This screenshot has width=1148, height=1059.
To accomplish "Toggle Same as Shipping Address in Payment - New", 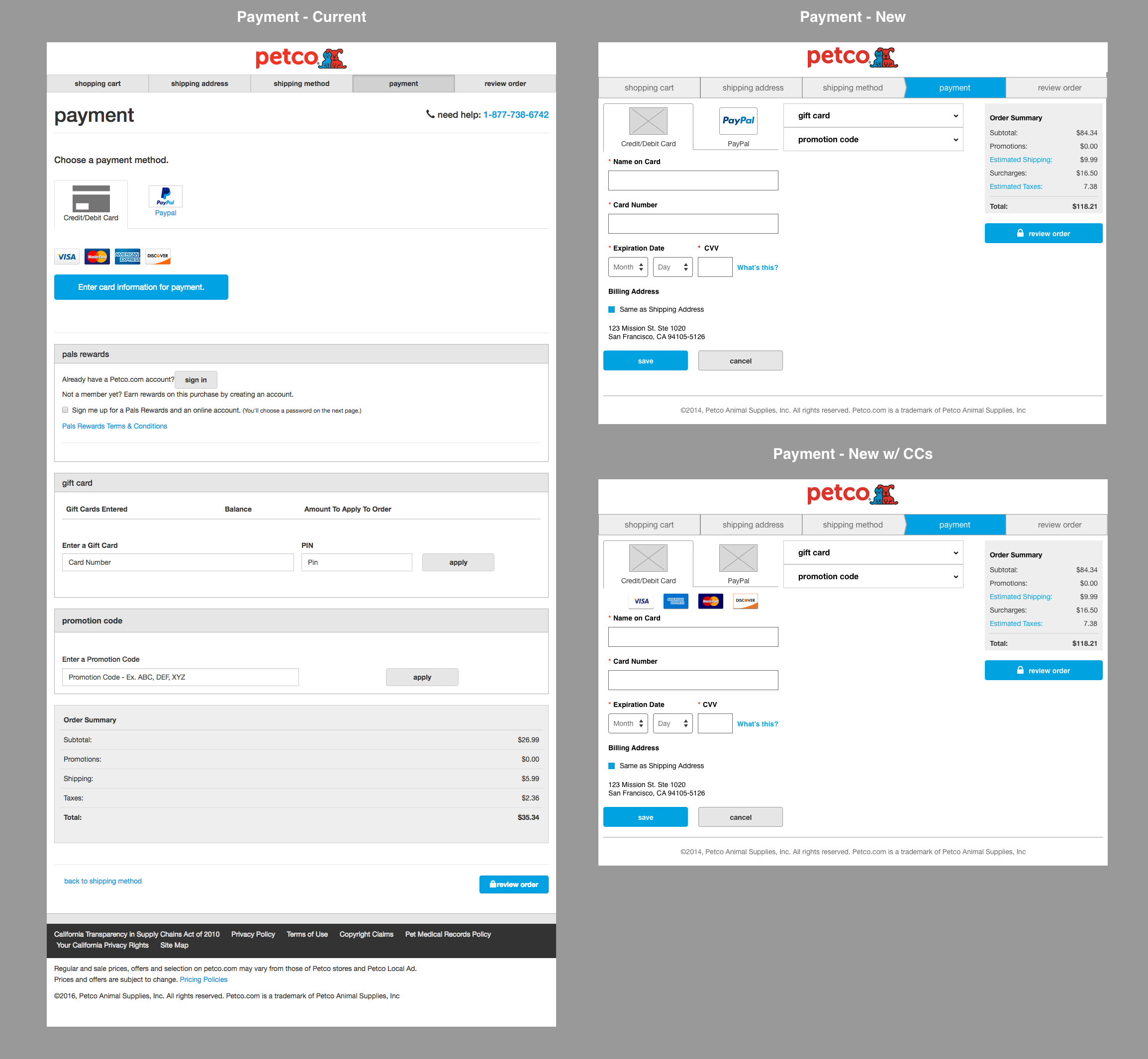I will 611,309.
